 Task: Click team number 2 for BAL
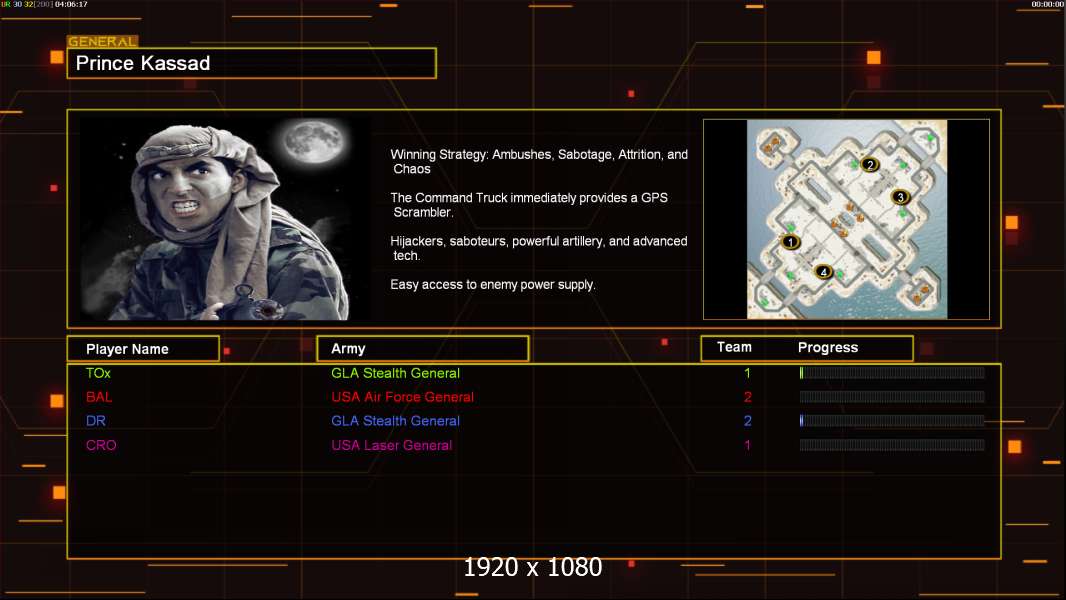coord(748,397)
